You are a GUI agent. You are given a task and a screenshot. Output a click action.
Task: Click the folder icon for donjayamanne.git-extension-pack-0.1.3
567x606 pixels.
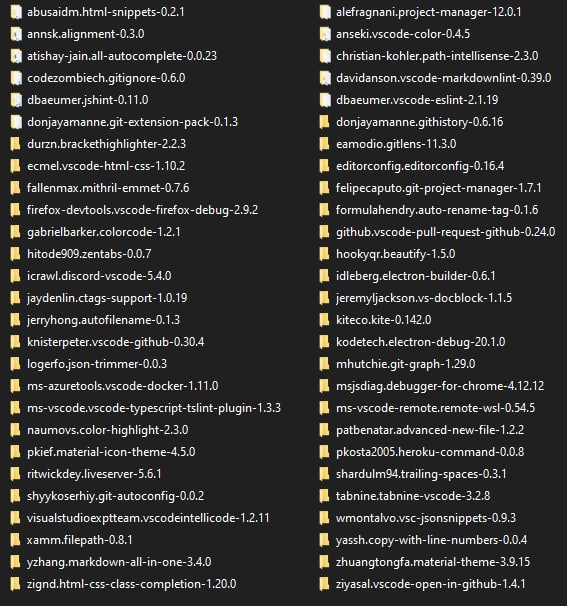tap(16, 122)
